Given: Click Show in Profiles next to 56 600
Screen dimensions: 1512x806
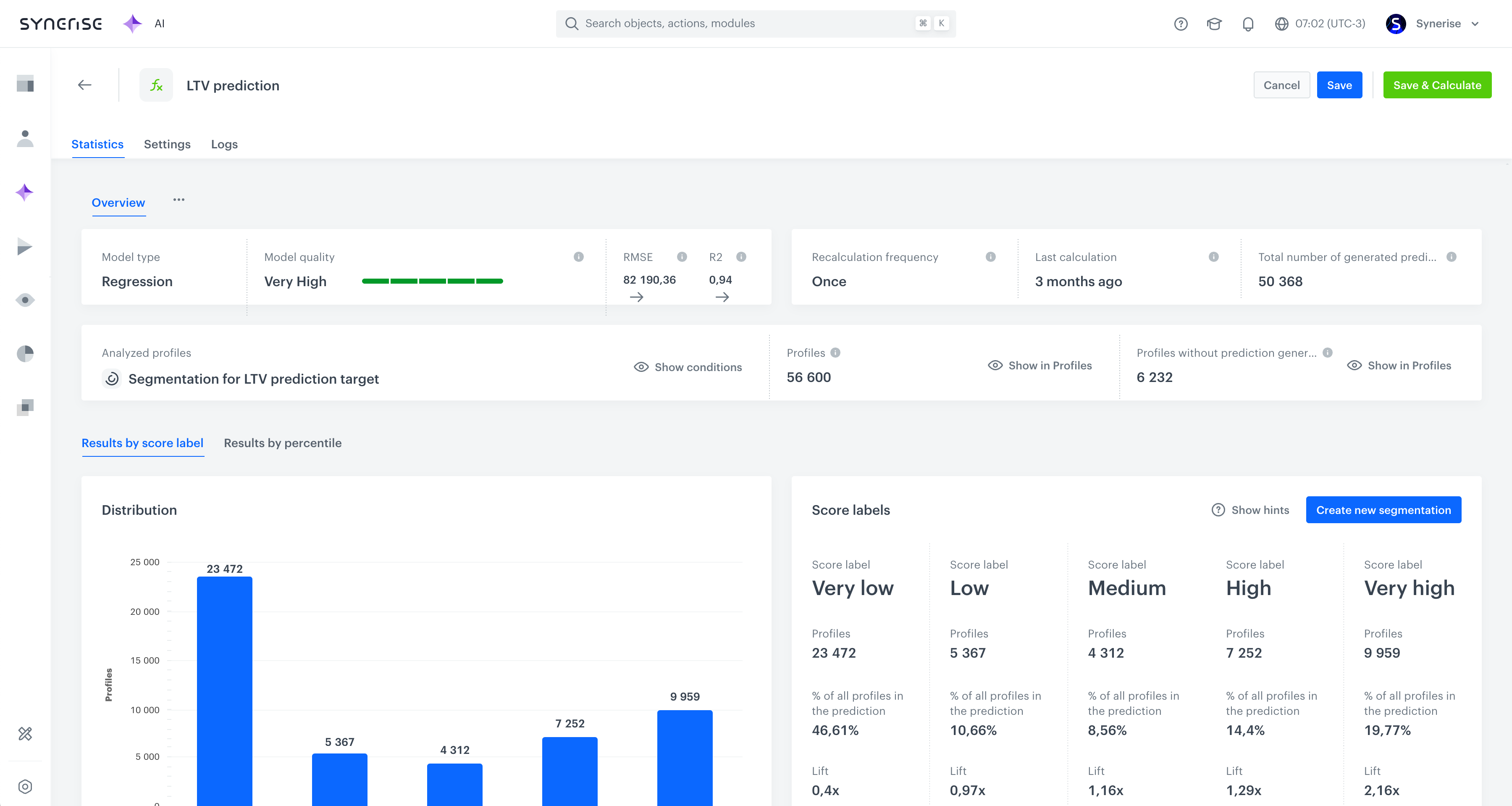Looking at the screenshot, I should (1039, 366).
